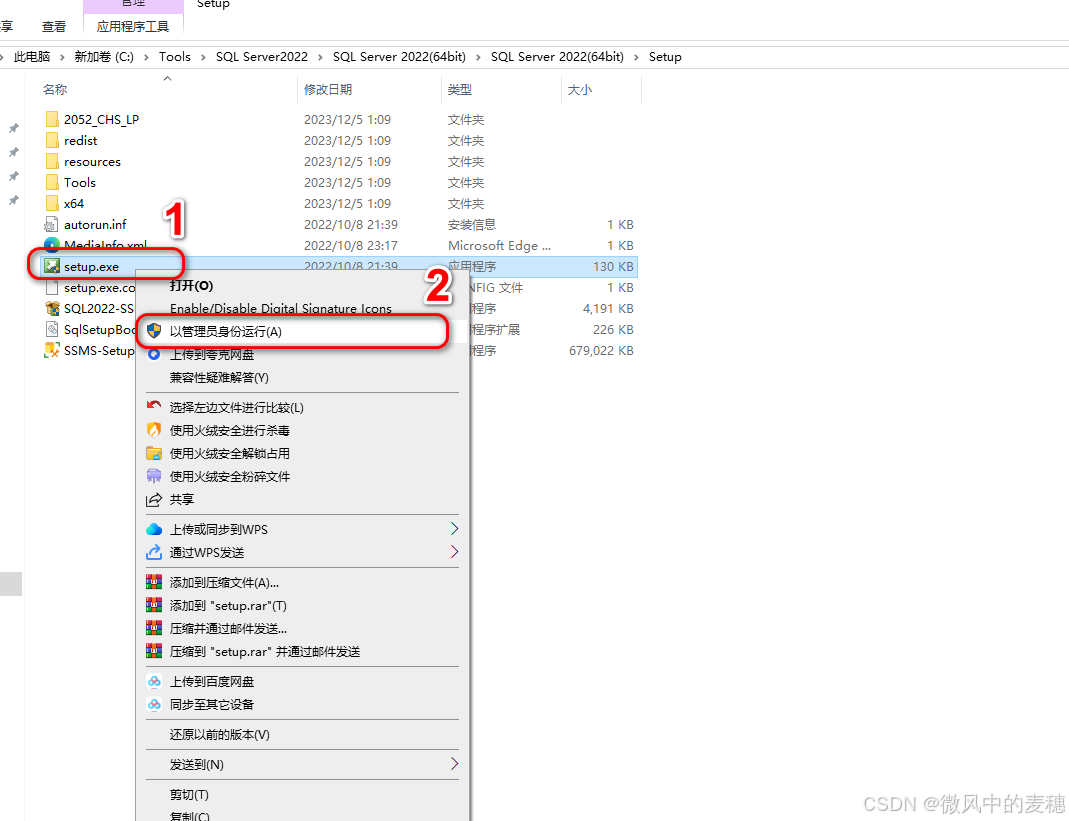Viewport: 1069px width, 821px height.
Task: Open dropdown chevron after 此电脑 in breadcrumb
Action: (62, 57)
